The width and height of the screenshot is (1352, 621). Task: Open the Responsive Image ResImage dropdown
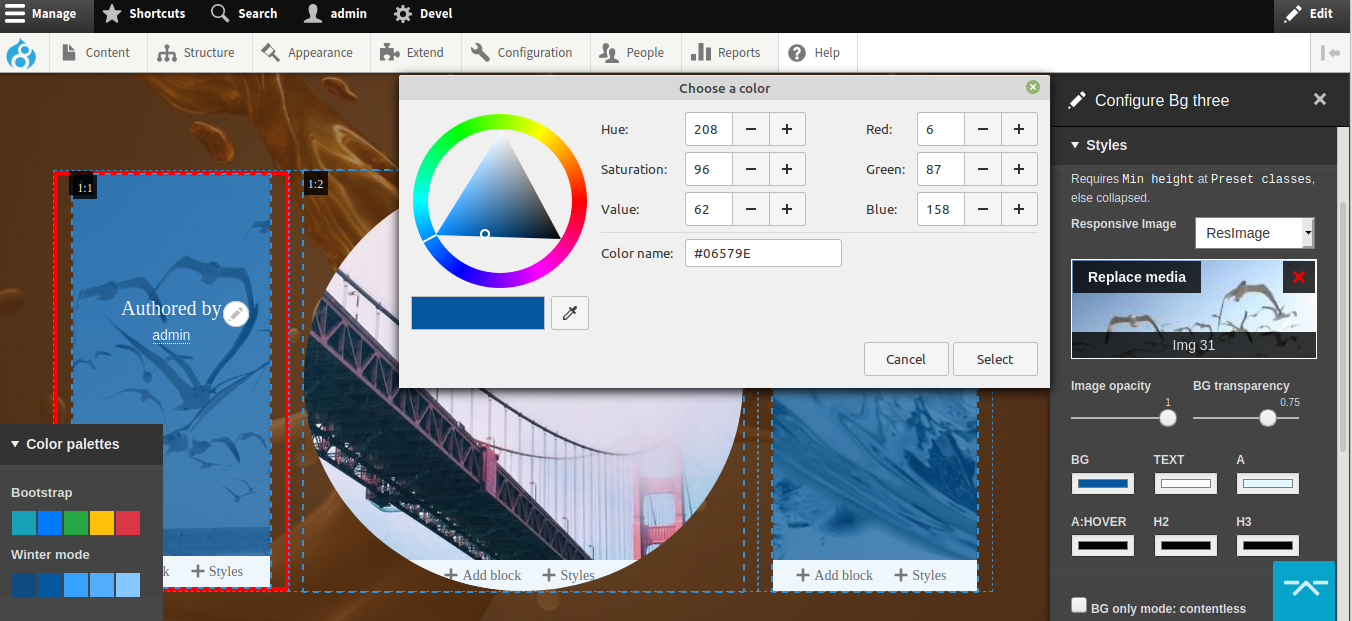click(1254, 233)
